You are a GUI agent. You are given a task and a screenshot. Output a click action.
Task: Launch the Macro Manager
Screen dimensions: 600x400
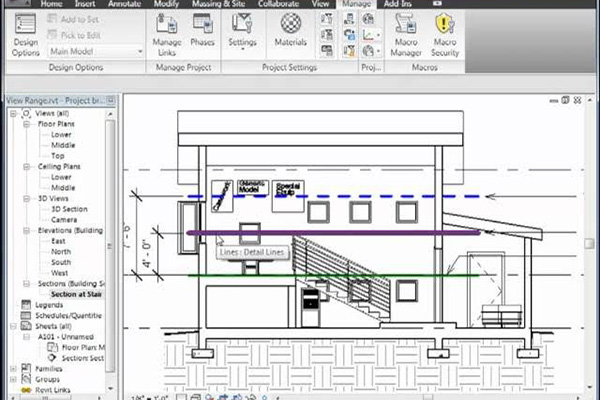click(406, 35)
